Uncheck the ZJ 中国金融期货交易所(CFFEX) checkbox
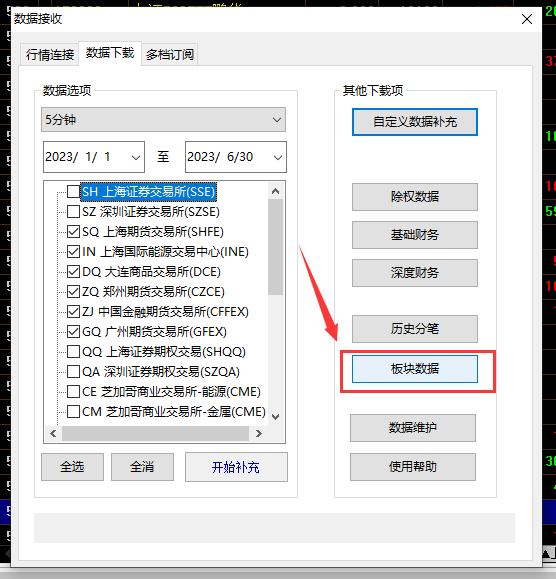 [73, 311]
